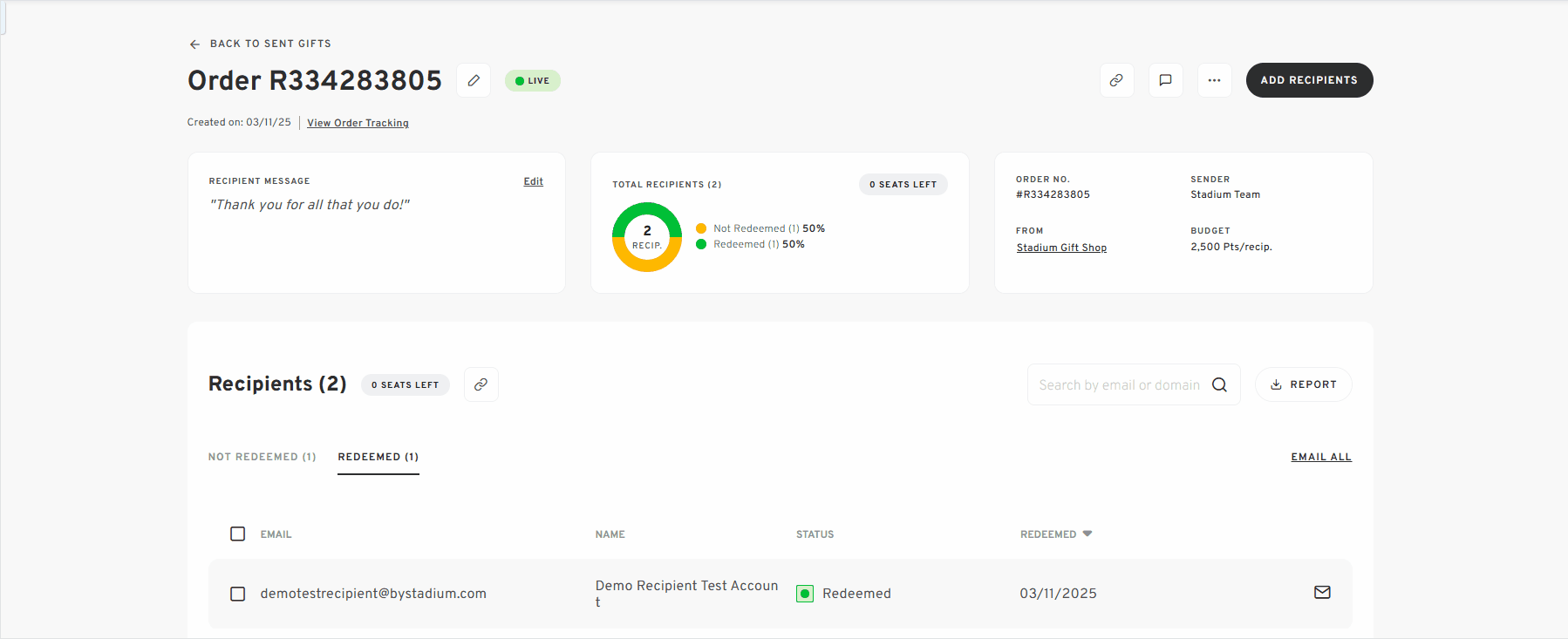This screenshot has height=639, width=1568.
Task: Click the order number #R334283805 text
Action: [x=1053, y=194]
